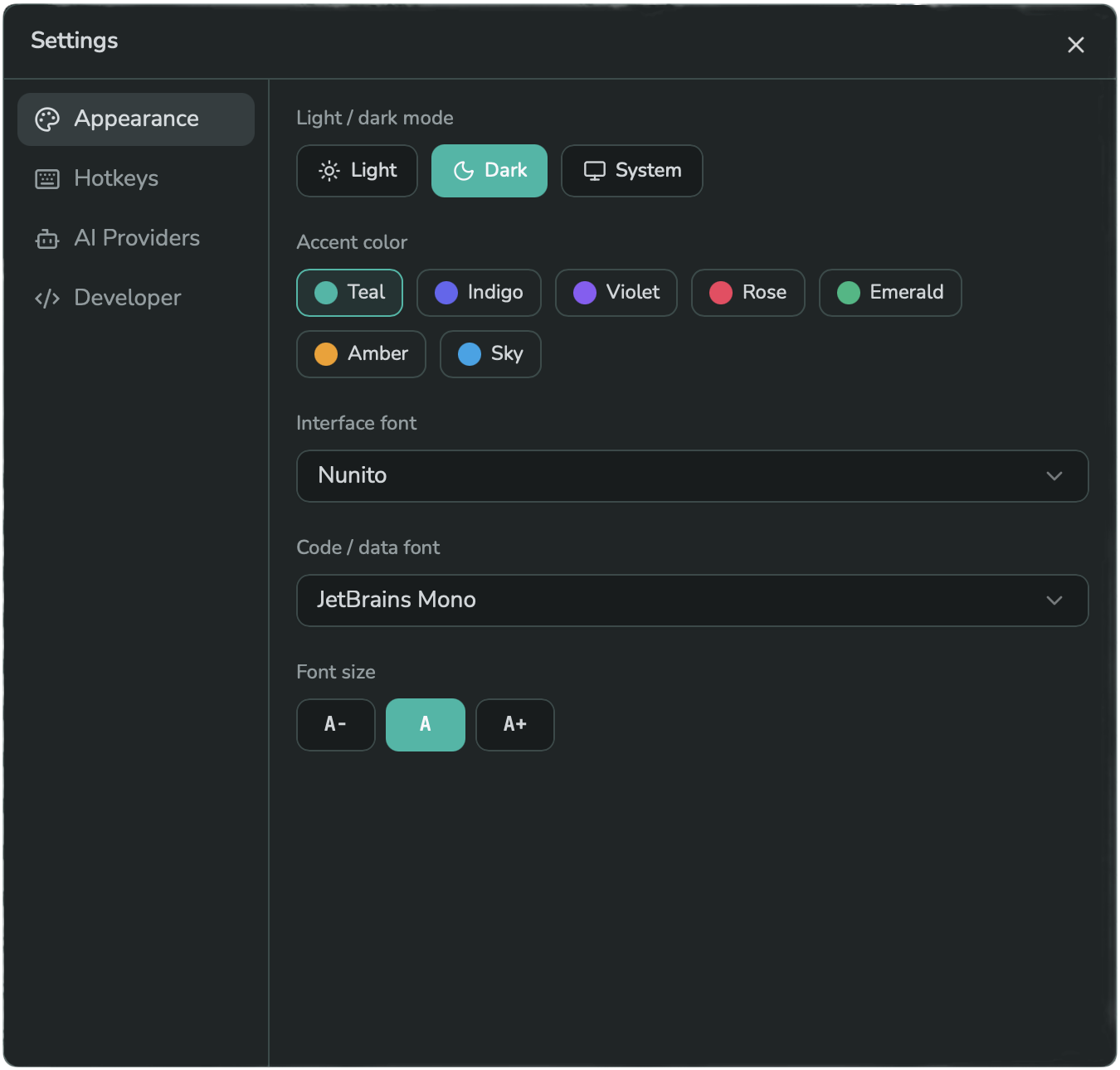Open the Hotkeys settings tab
Image resolution: width=1120 pixels, height=1070 pixels.
coord(136,179)
